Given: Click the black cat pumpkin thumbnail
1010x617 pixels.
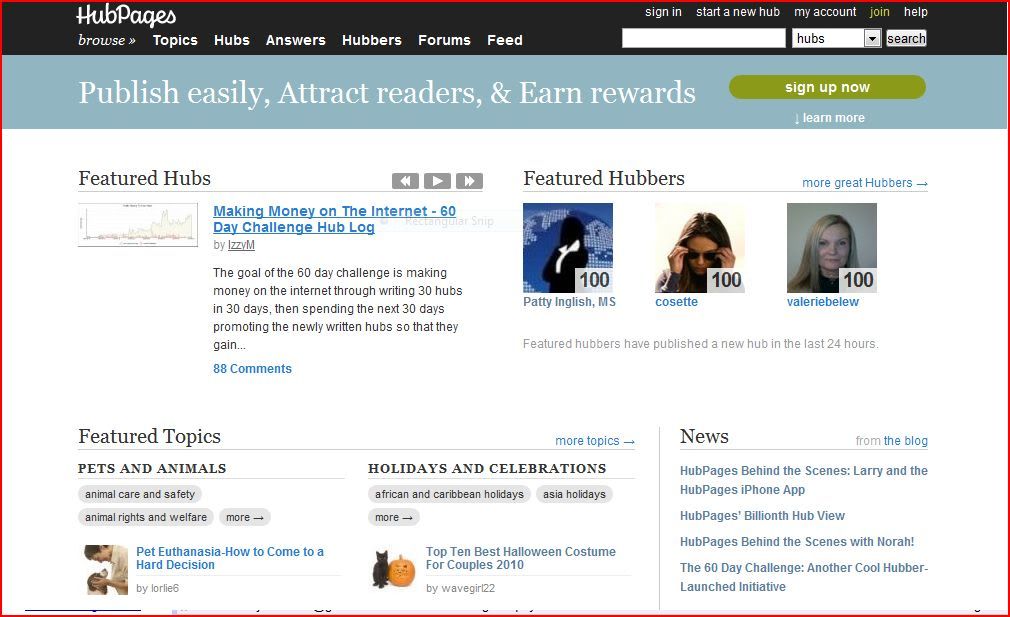Looking at the screenshot, I should [x=394, y=569].
